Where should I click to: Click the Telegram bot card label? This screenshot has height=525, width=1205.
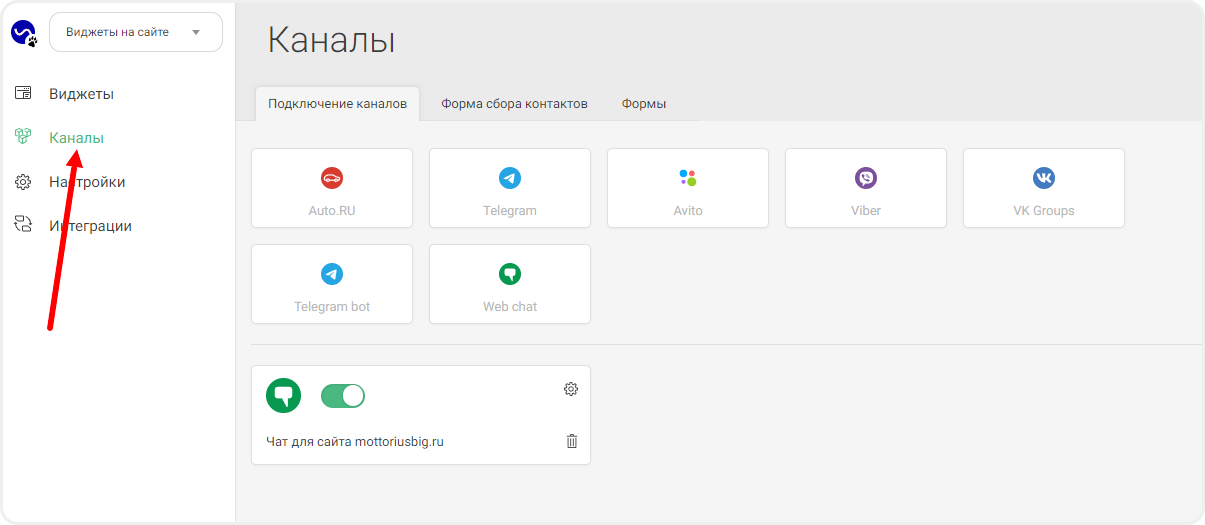pyautogui.click(x=332, y=307)
